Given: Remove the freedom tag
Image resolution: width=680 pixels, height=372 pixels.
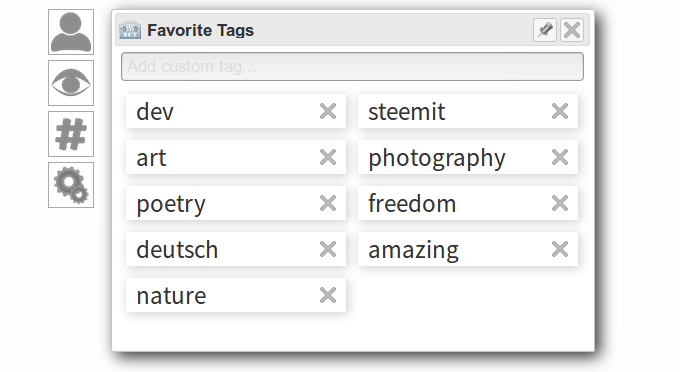Looking at the screenshot, I should tap(560, 203).
